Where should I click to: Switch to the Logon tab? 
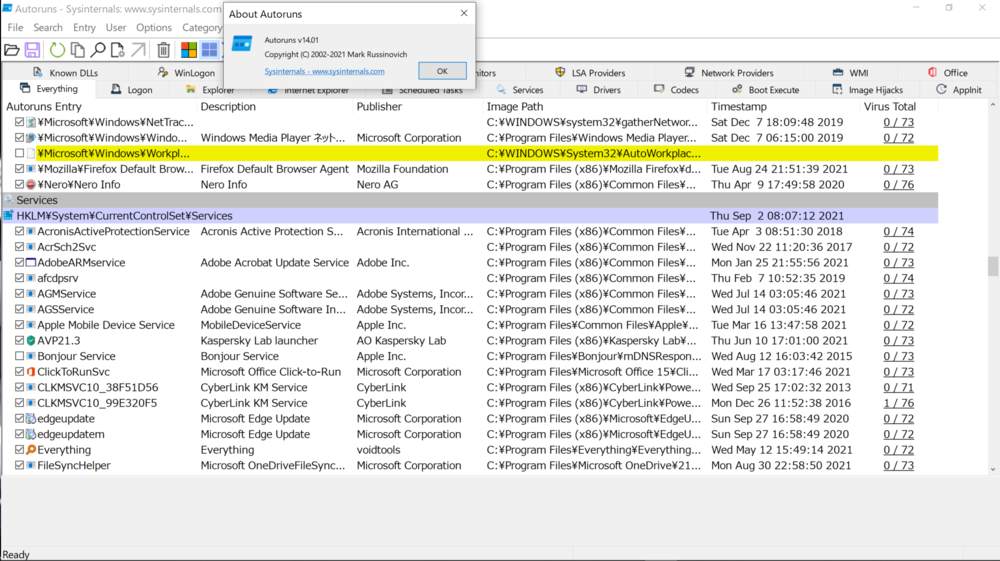point(132,90)
